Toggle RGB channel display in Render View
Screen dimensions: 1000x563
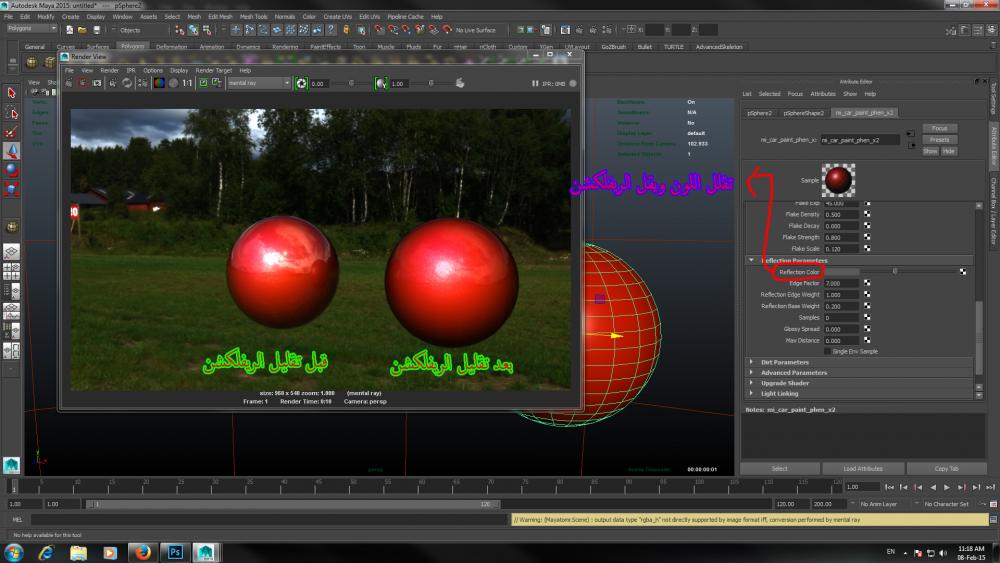click(159, 83)
